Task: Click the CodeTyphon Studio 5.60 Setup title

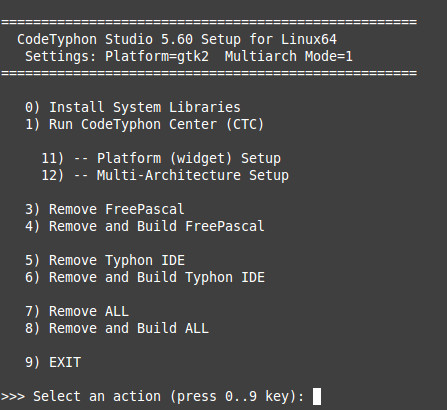Action: pyautogui.click(x=177, y=40)
